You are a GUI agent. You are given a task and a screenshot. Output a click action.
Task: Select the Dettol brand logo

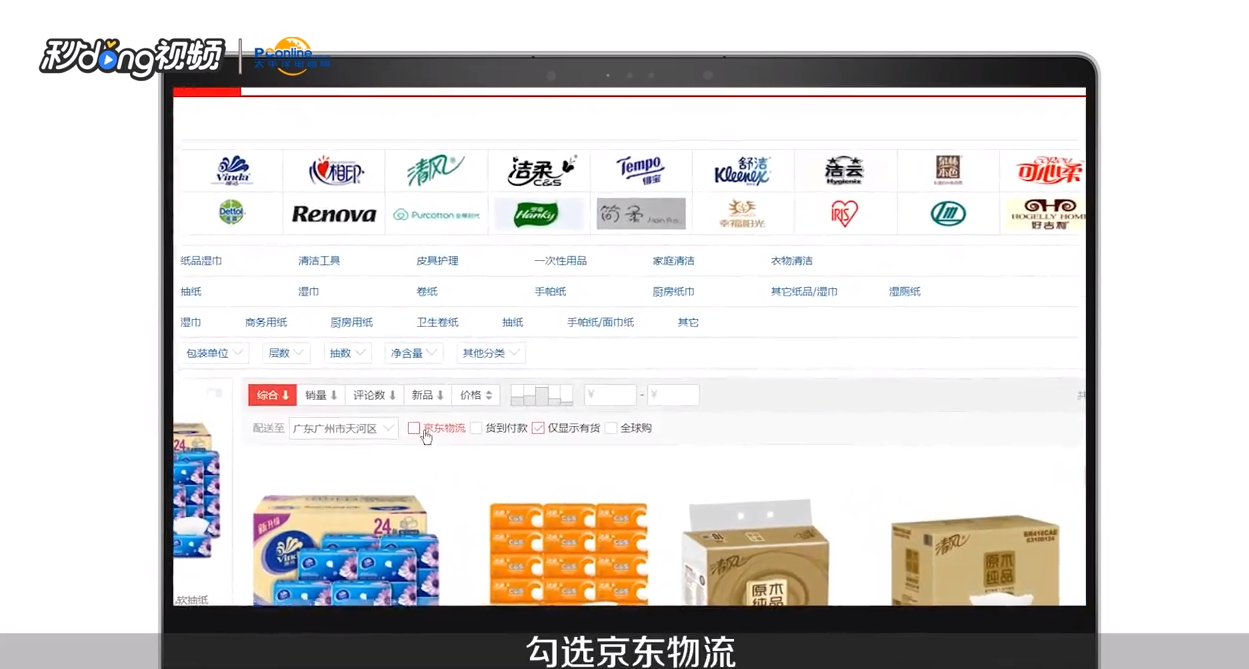[232, 213]
